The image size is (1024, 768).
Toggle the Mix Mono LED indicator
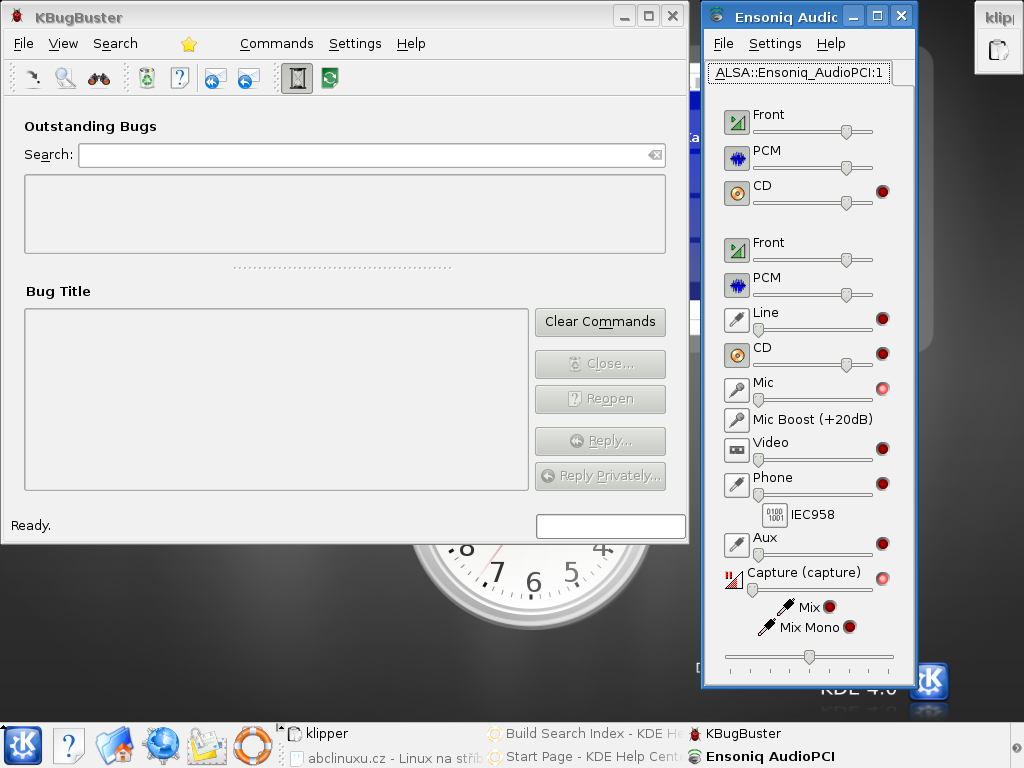pyautogui.click(x=850, y=628)
